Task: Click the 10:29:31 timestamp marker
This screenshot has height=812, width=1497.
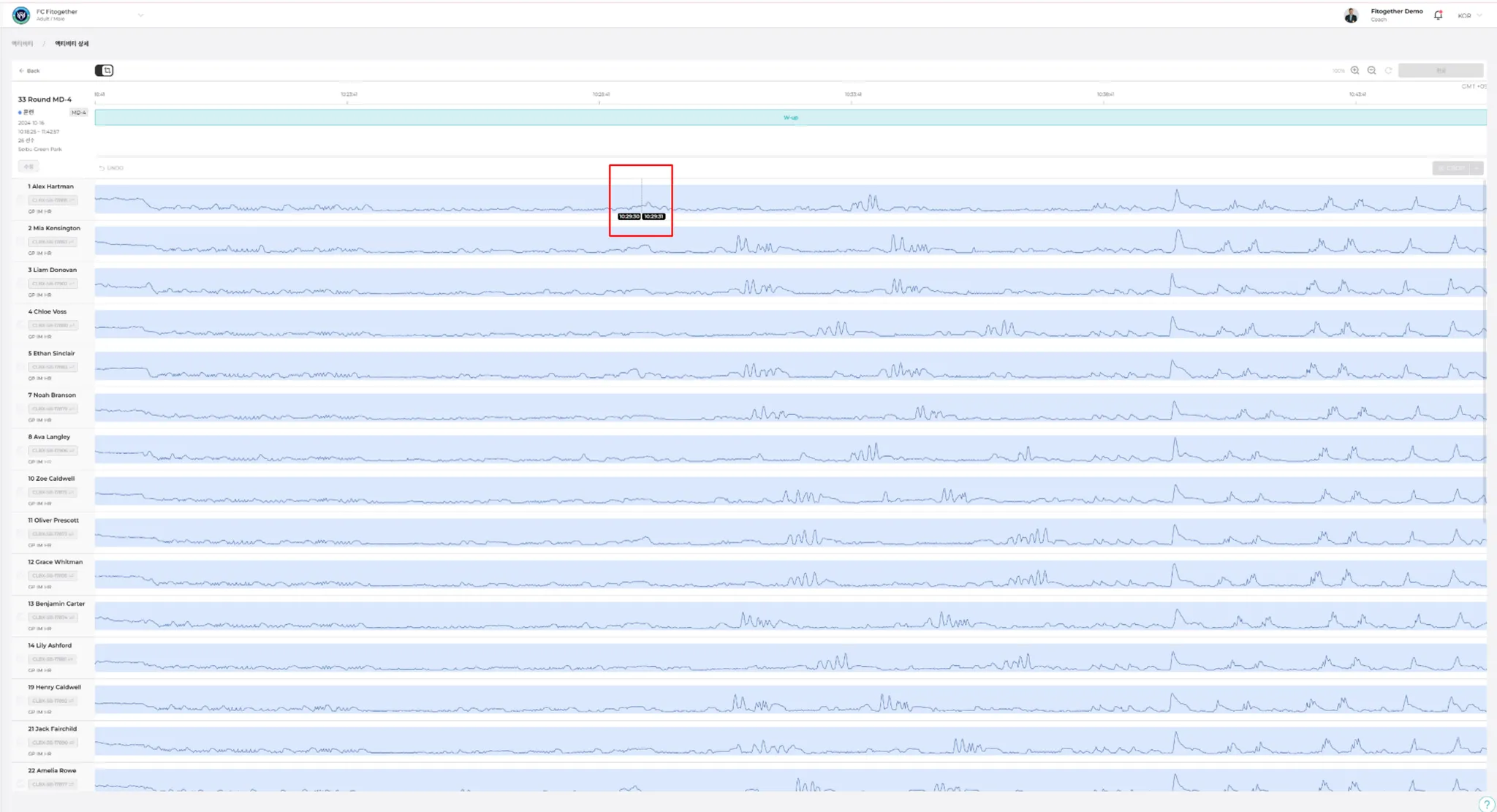Action: tap(654, 216)
